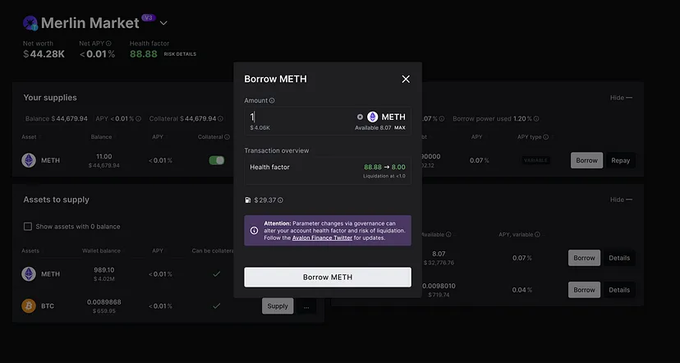
Task: Click the METH token icon in amount field
Action: (373, 117)
